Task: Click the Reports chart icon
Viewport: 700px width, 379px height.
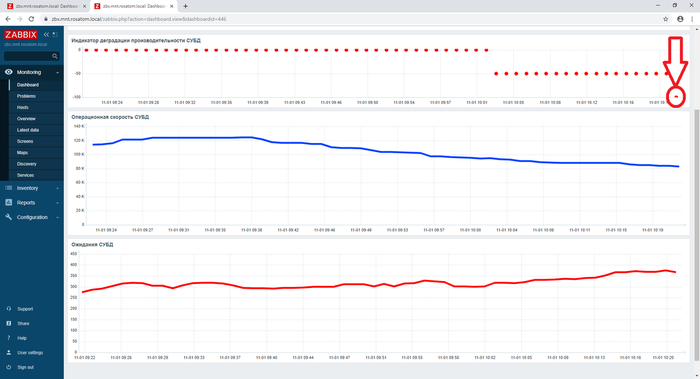Action: [x=8, y=202]
